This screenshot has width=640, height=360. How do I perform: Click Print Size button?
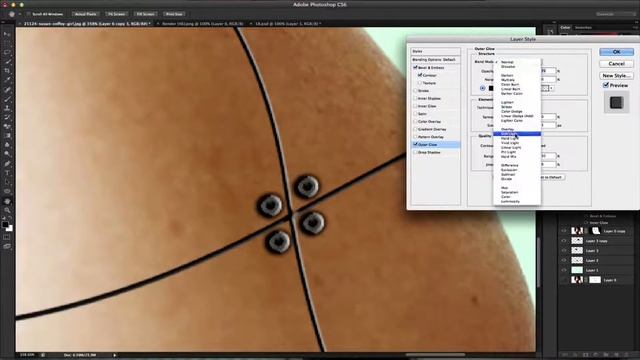click(x=174, y=14)
